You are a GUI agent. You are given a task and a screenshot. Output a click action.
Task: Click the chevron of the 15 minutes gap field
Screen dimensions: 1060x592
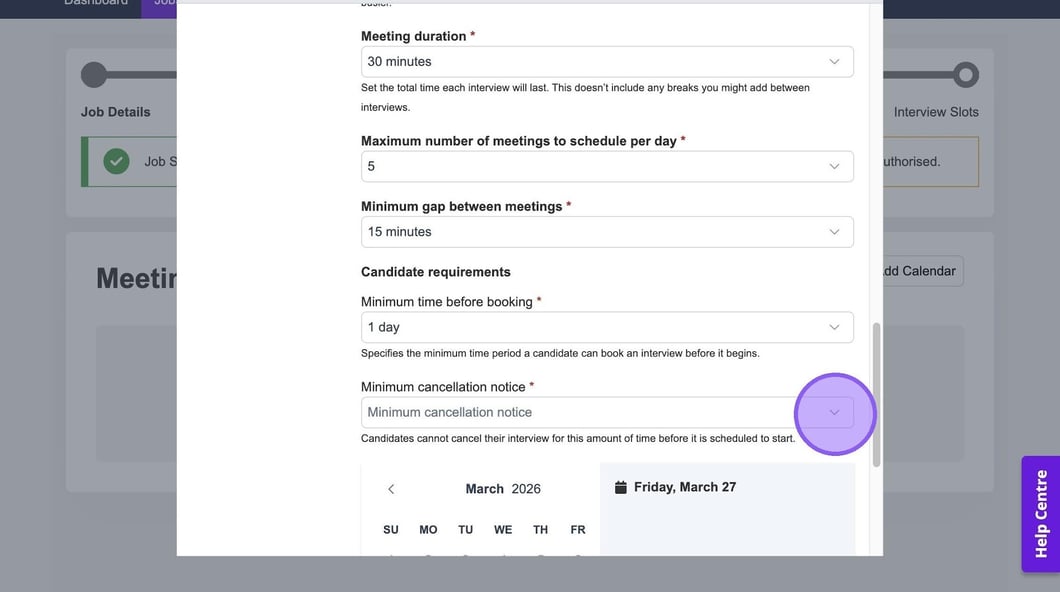click(x=834, y=232)
